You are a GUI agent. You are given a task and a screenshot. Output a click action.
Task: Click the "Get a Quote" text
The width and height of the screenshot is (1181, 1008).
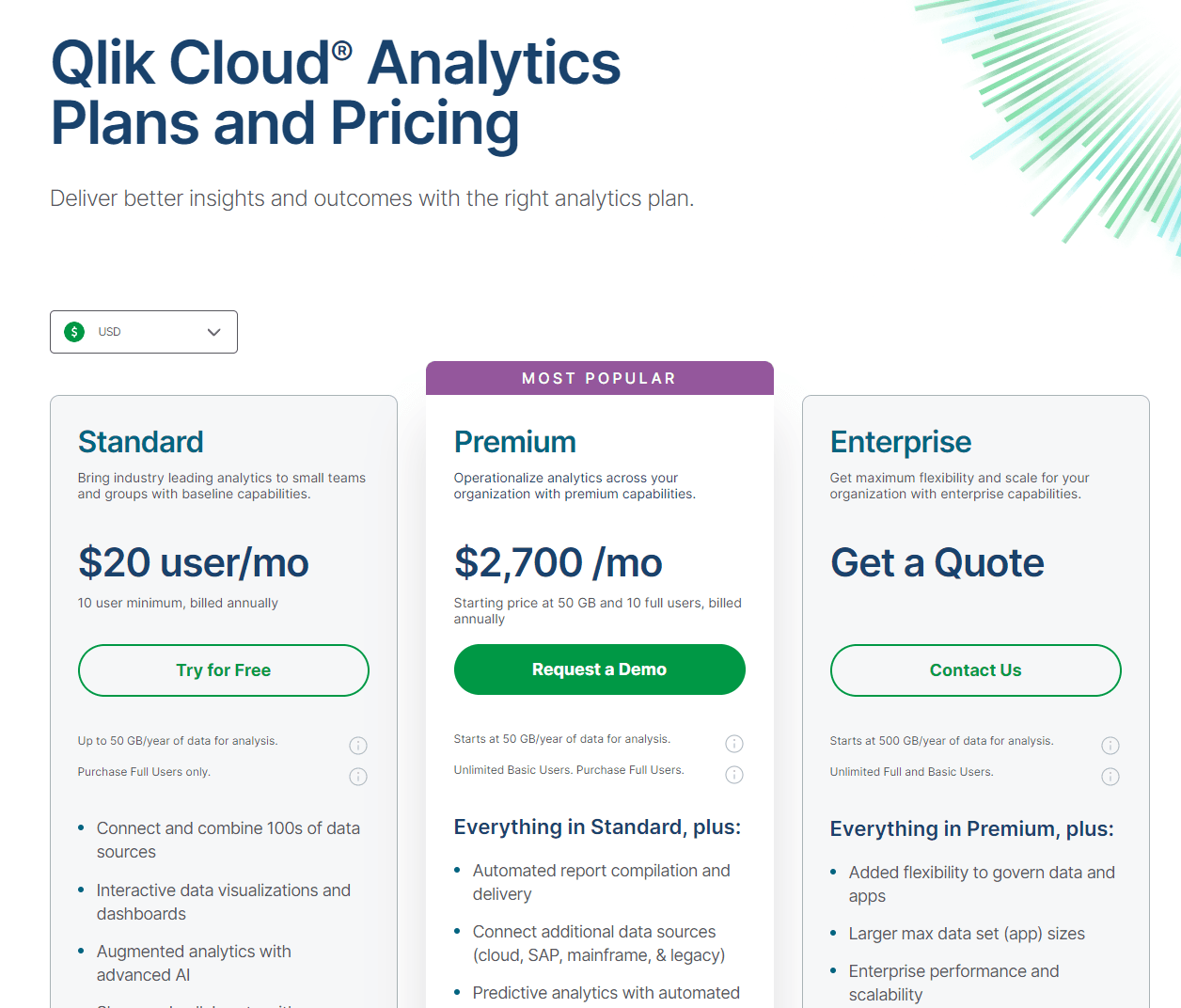pyautogui.click(x=937, y=562)
